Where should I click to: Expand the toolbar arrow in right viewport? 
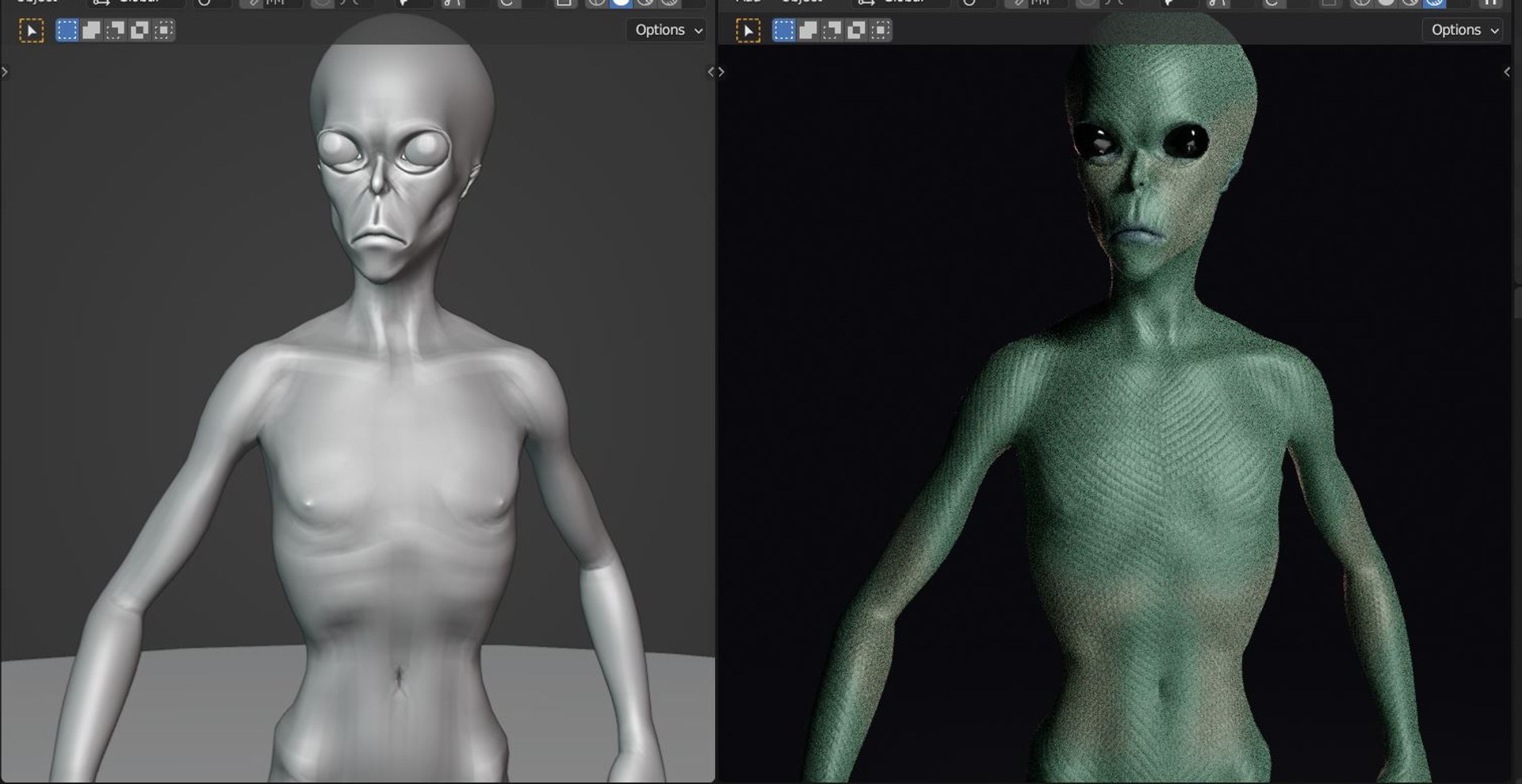(721, 72)
